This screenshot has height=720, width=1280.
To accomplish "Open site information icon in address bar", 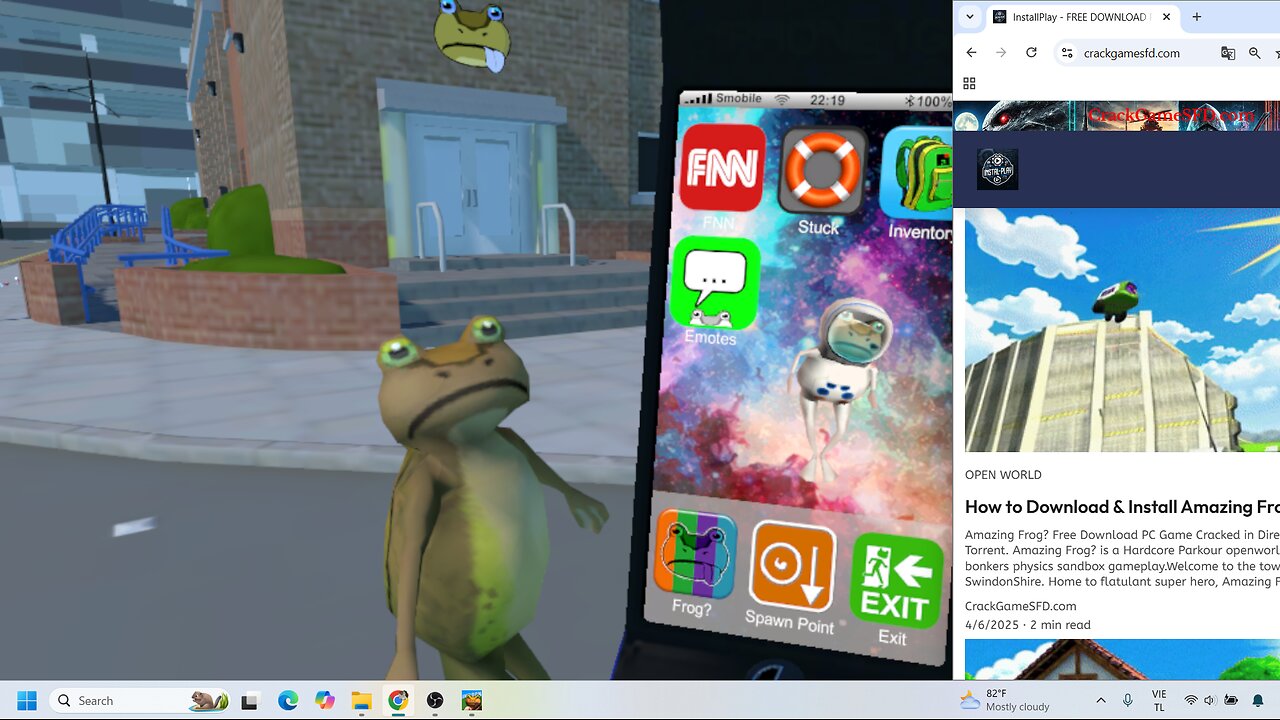I will click(x=1068, y=53).
